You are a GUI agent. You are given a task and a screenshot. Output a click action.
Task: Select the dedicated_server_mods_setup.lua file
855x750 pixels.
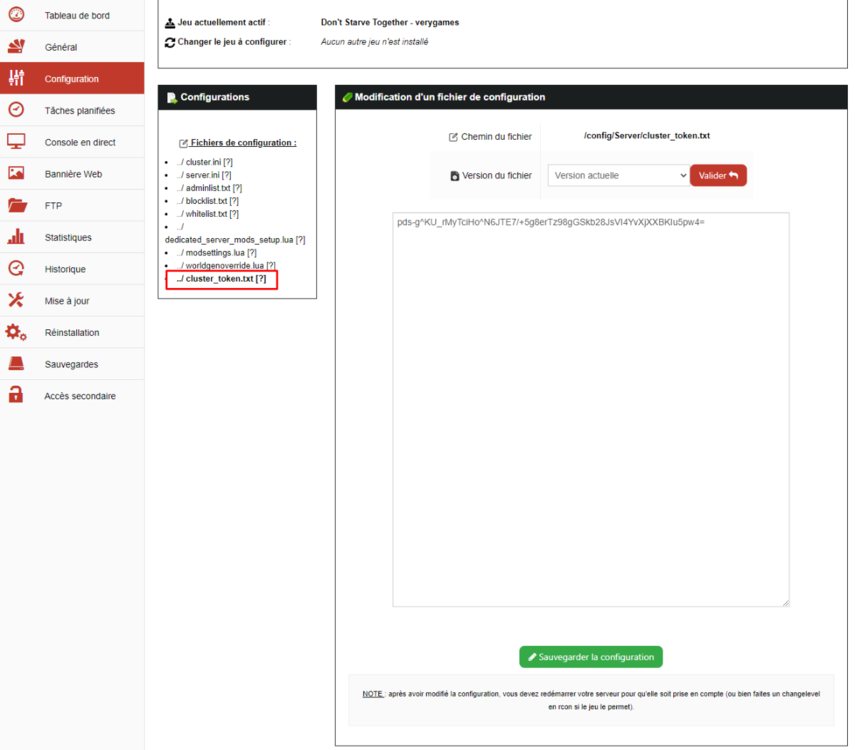pos(229,240)
